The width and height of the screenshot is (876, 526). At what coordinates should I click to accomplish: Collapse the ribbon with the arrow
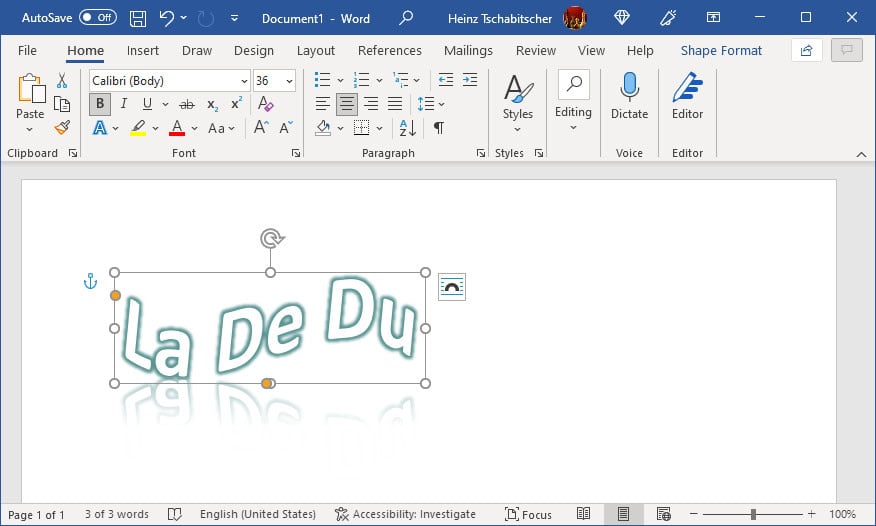pyautogui.click(x=861, y=154)
